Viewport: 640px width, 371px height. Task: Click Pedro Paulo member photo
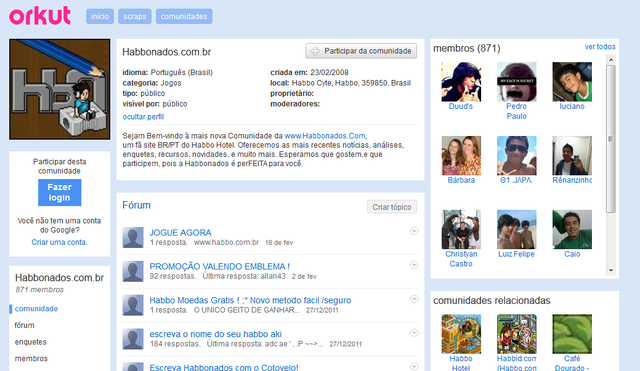point(517,82)
